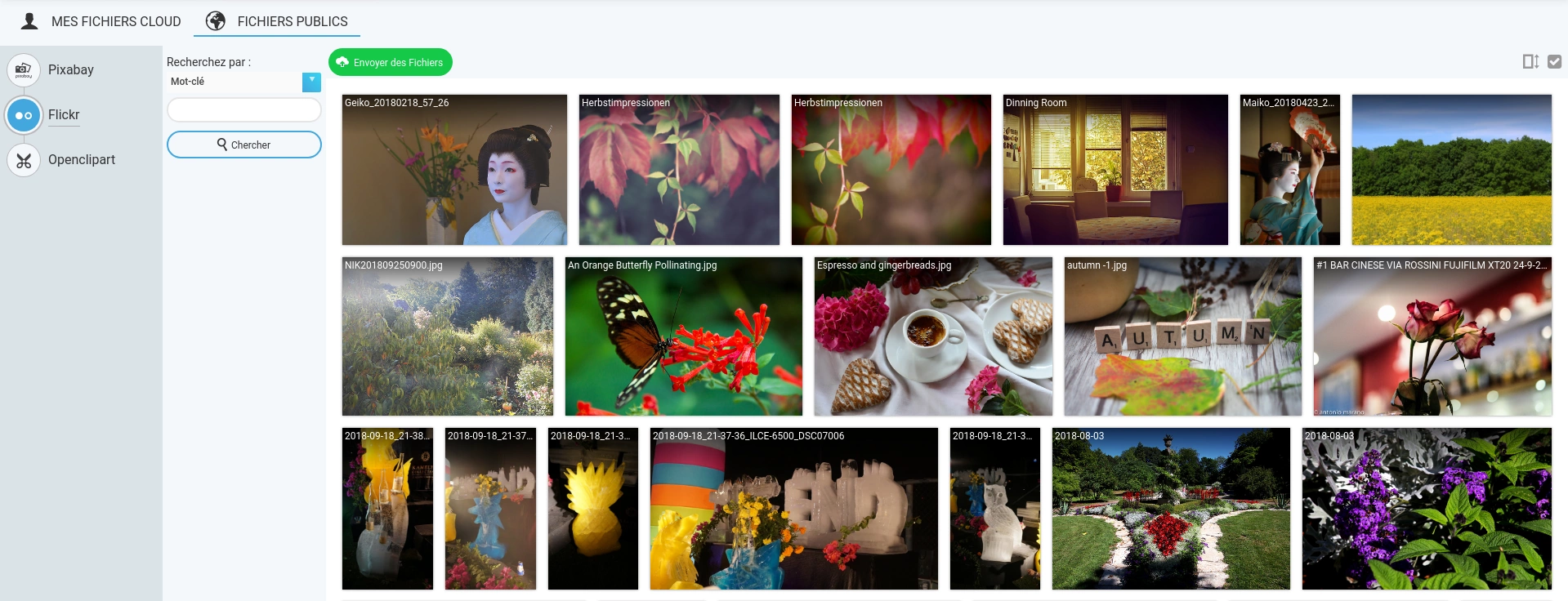Click the cloud upload icon in green button
The image size is (1568, 601).
(342, 62)
